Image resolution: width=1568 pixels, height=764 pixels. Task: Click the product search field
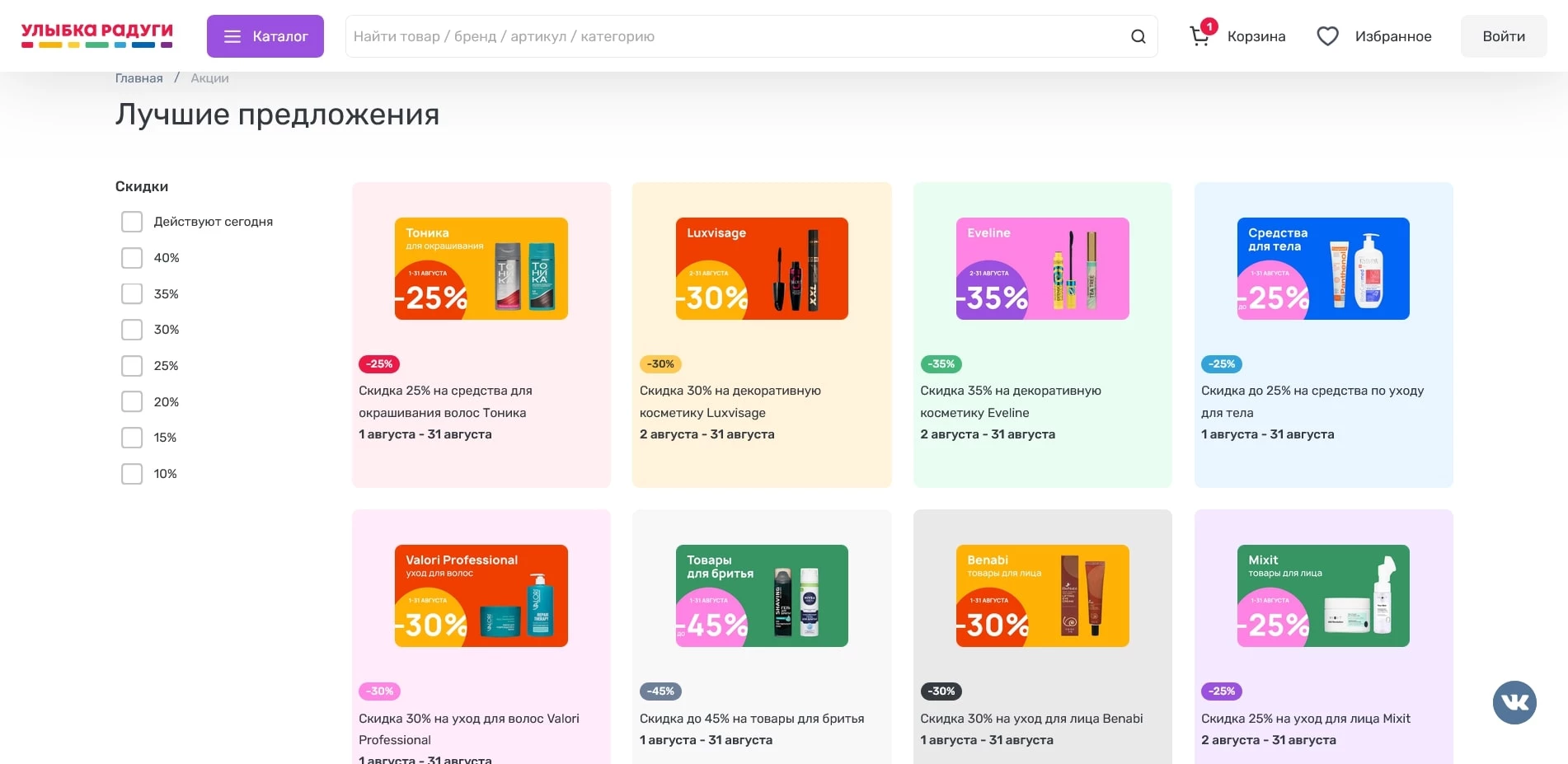(734, 36)
